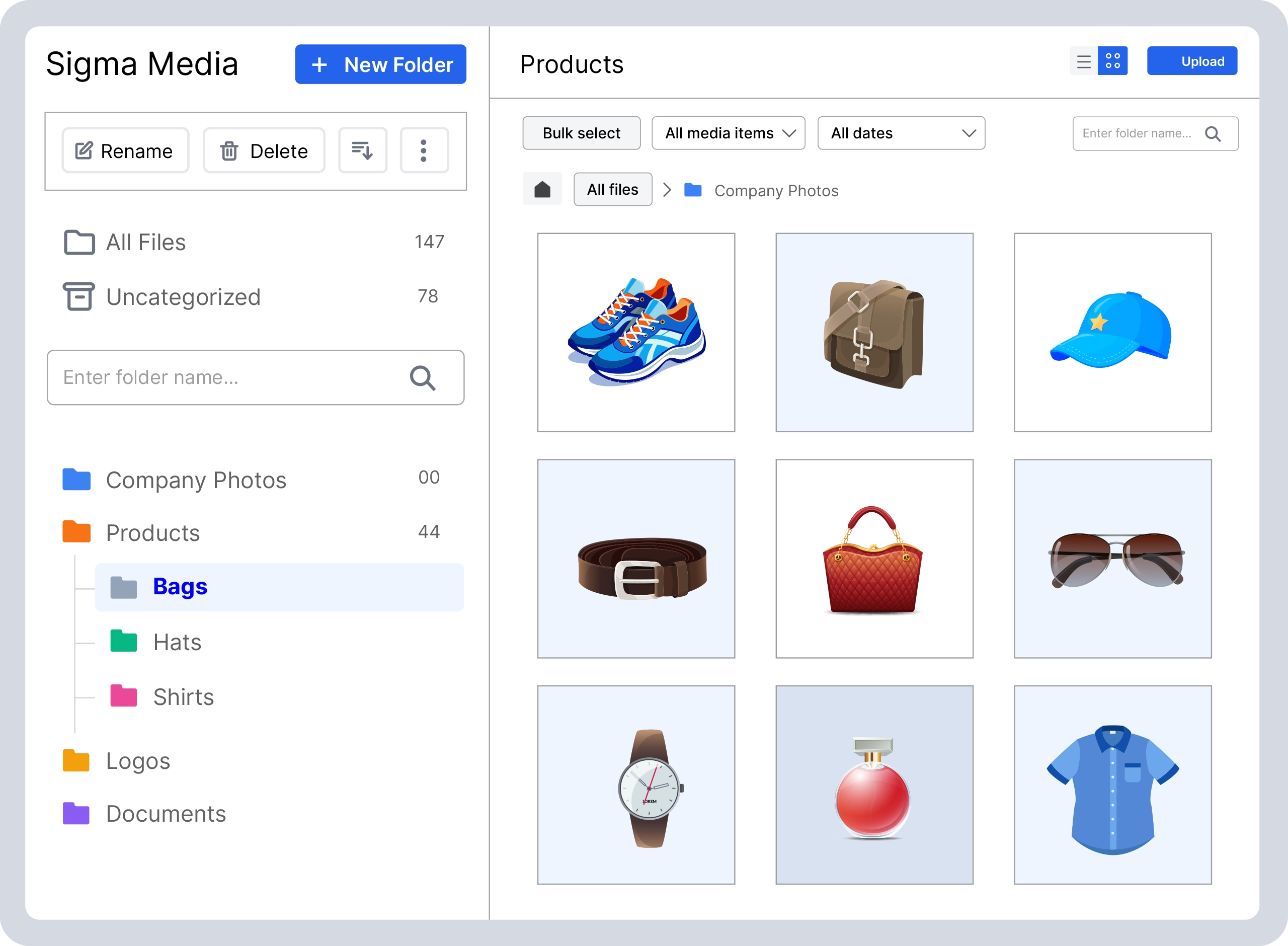The height and width of the screenshot is (946, 1288).
Task: Open the three-dot more options icon
Action: (424, 150)
